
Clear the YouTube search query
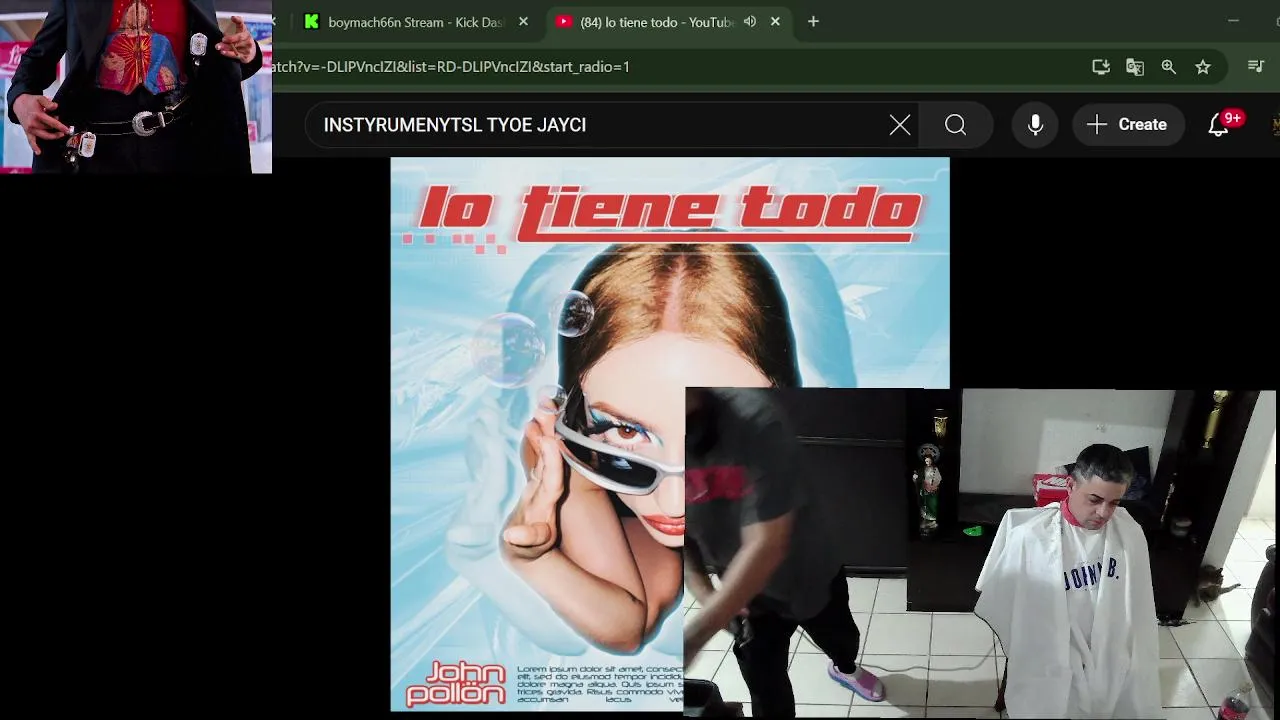900,125
